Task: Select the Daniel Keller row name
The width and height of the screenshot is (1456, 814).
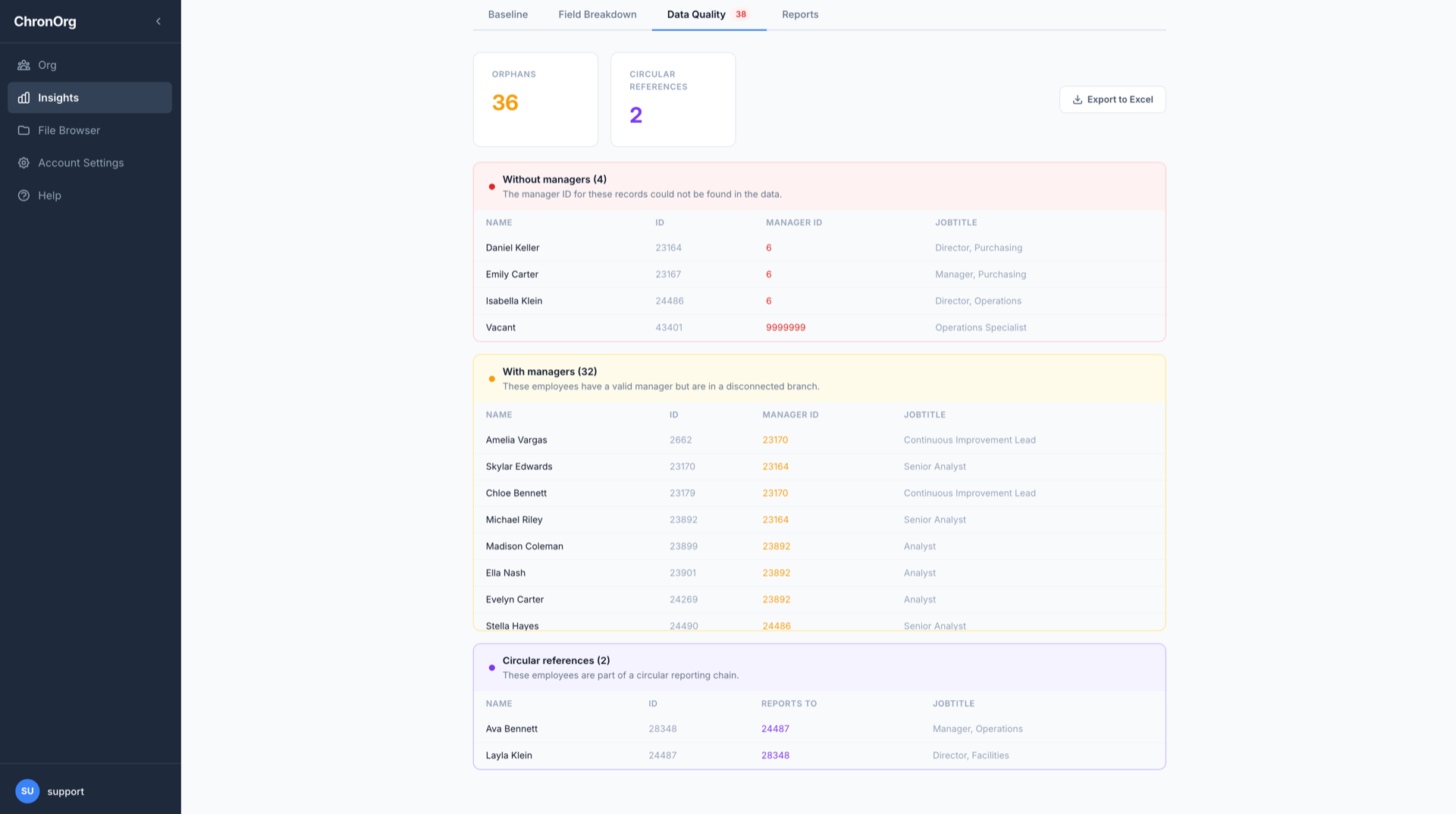Action: click(x=512, y=248)
